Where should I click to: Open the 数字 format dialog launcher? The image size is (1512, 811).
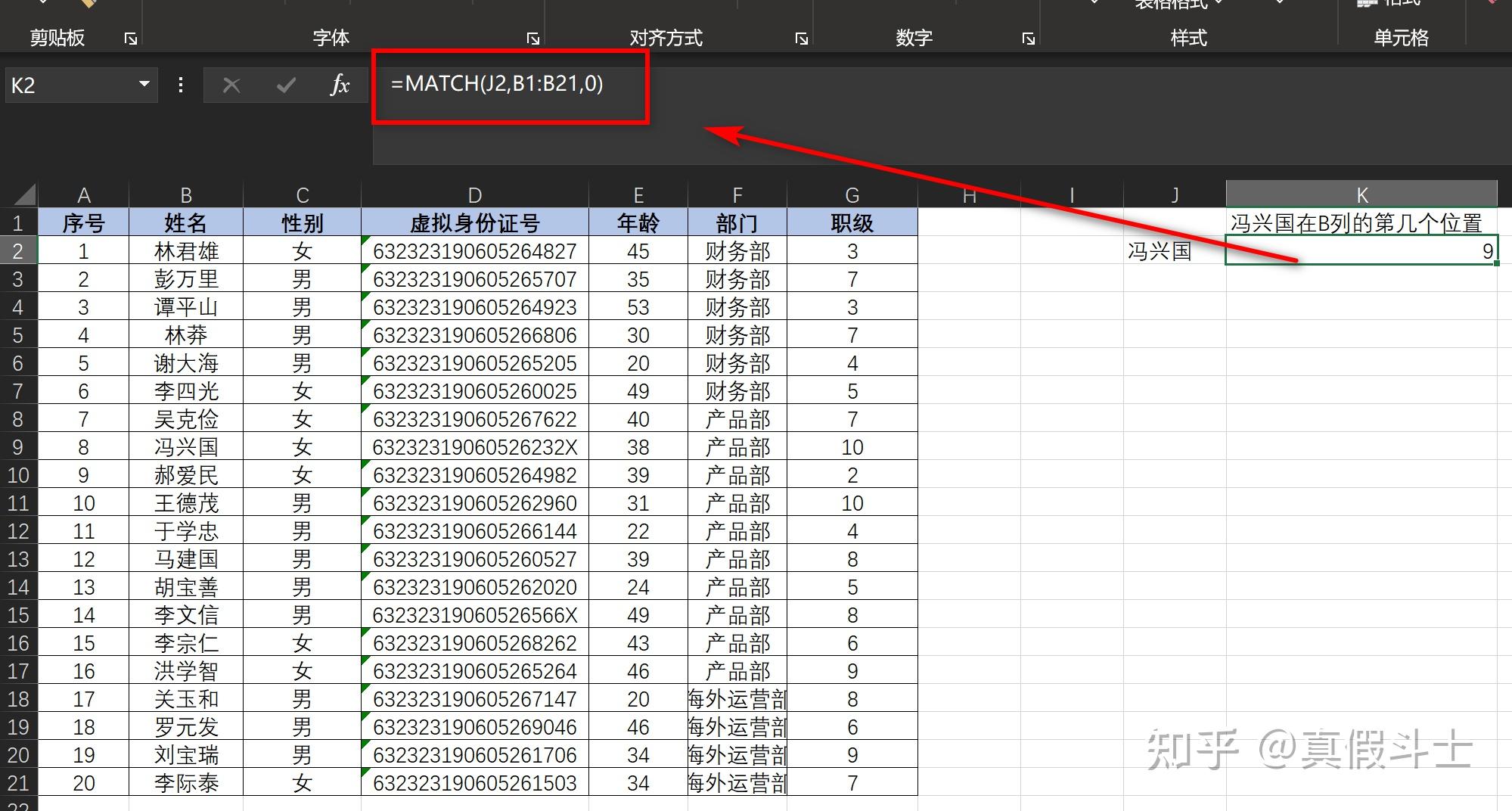point(1029,39)
